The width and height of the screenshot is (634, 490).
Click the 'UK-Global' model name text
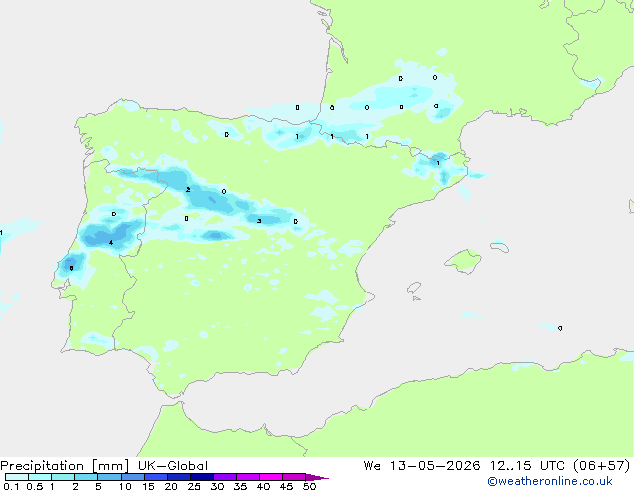[173, 466]
